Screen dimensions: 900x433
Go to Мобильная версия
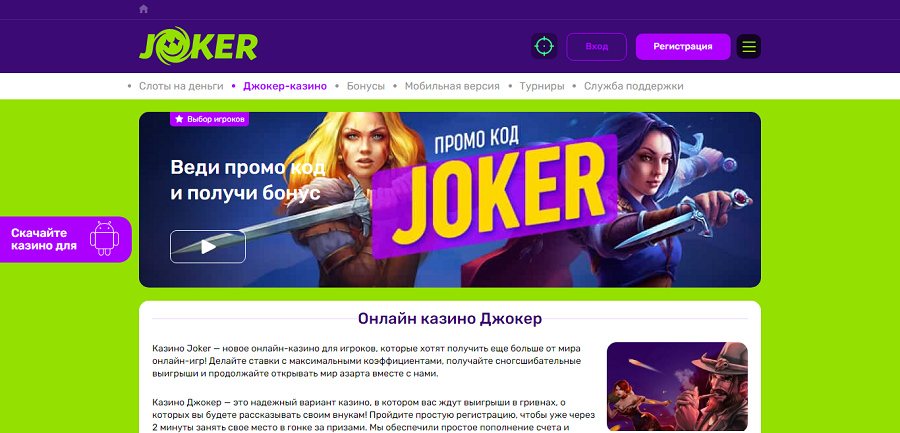452,86
